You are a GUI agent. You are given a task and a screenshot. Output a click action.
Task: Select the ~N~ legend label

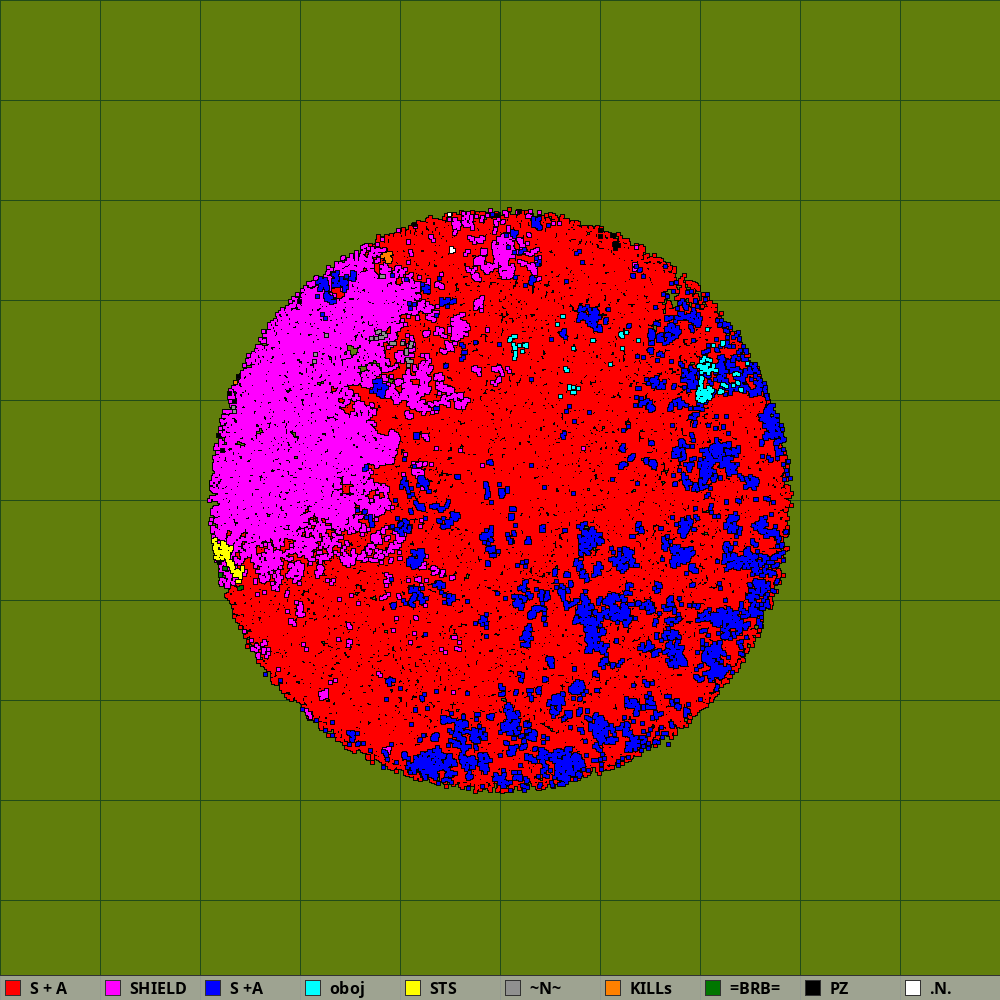click(x=545, y=989)
